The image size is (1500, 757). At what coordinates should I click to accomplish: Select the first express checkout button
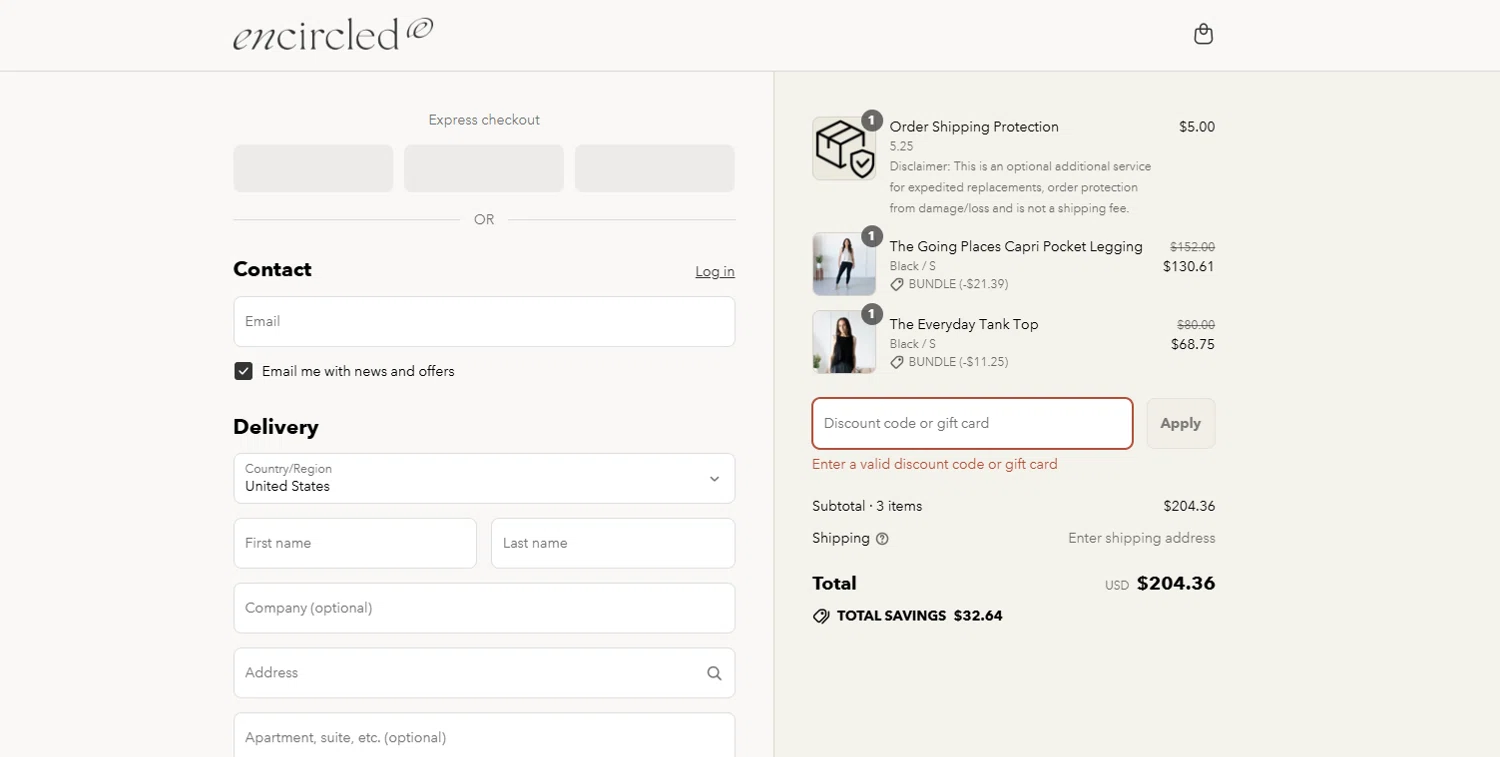click(313, 168)
